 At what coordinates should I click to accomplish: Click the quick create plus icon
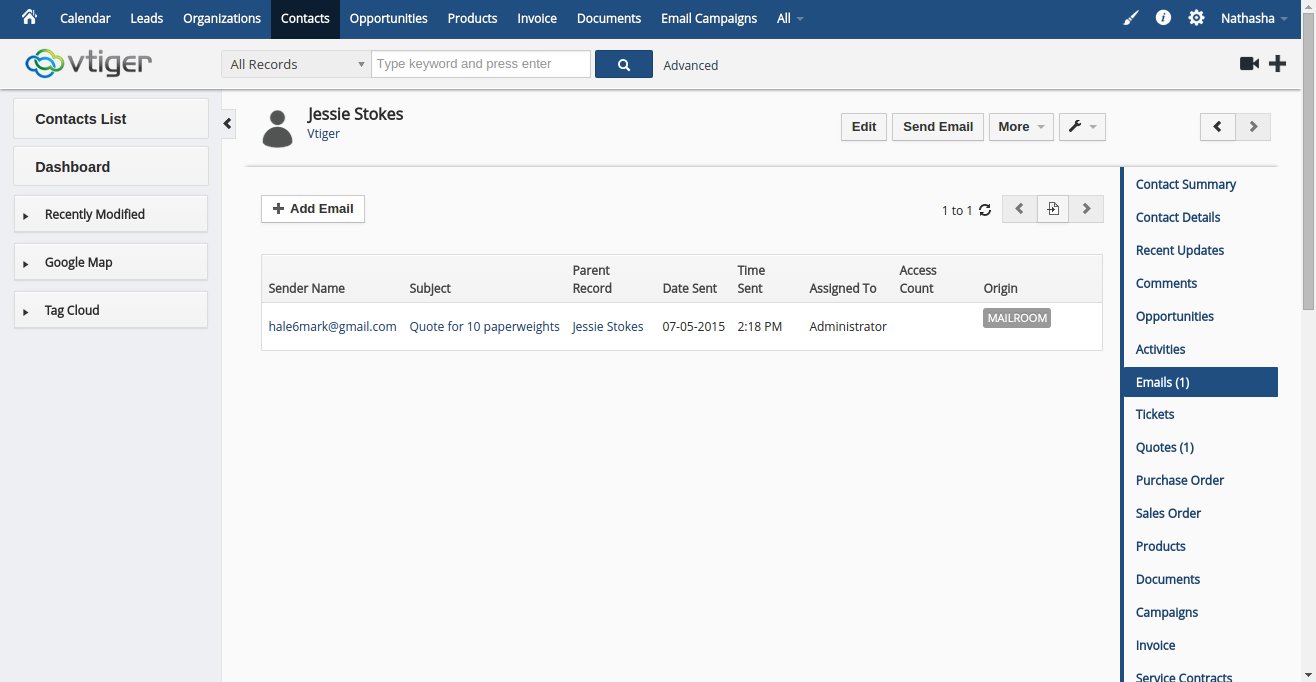pos(1277,64)
